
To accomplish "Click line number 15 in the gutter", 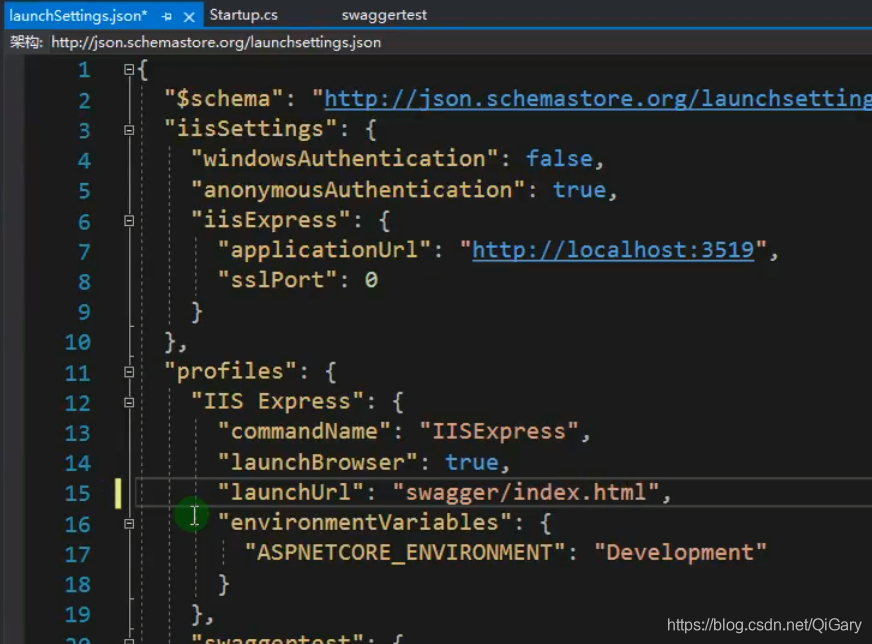I will coord(77,493).
